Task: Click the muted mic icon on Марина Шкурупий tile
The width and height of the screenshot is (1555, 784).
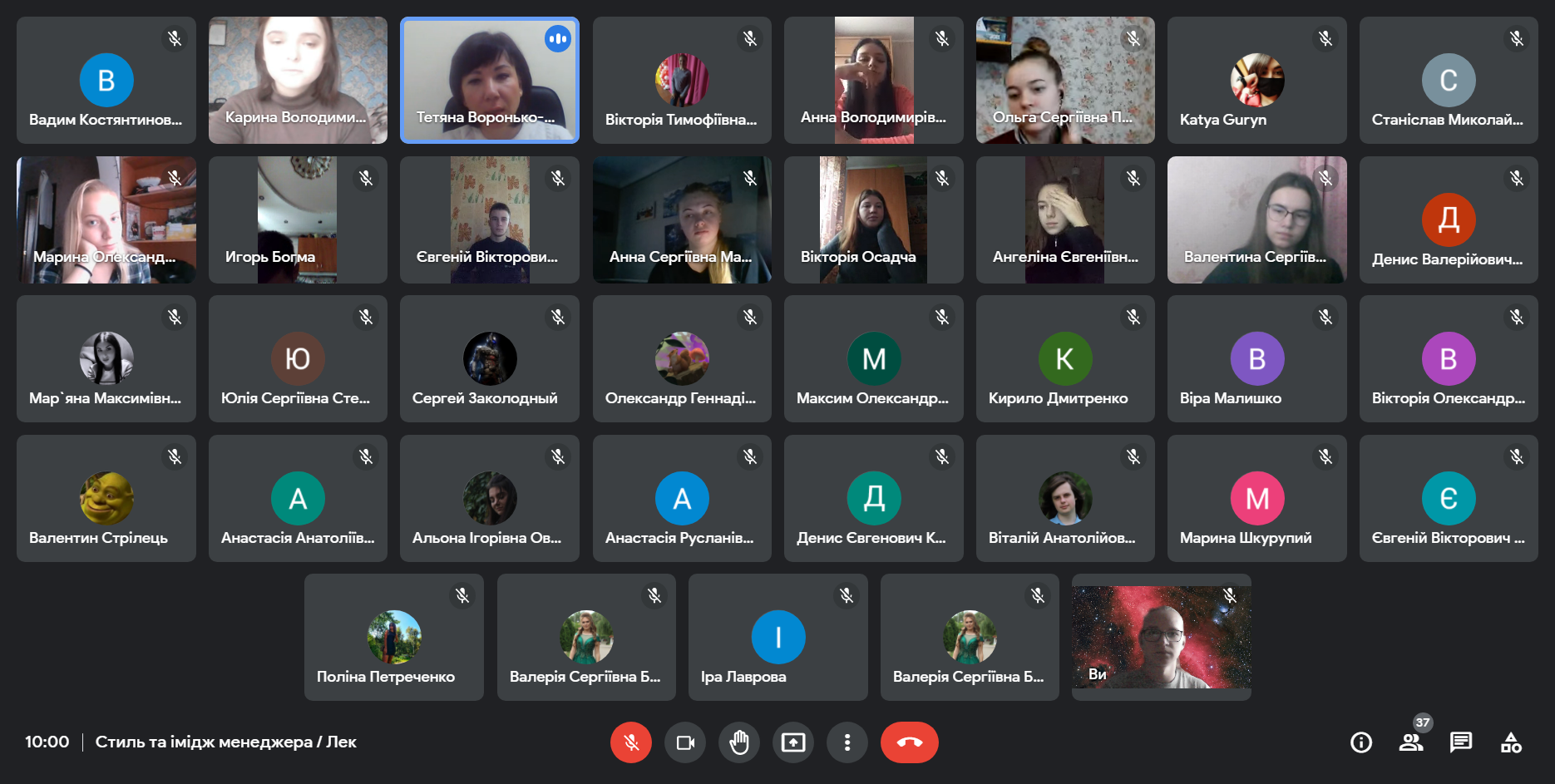Action: [x=1325, y=456]
